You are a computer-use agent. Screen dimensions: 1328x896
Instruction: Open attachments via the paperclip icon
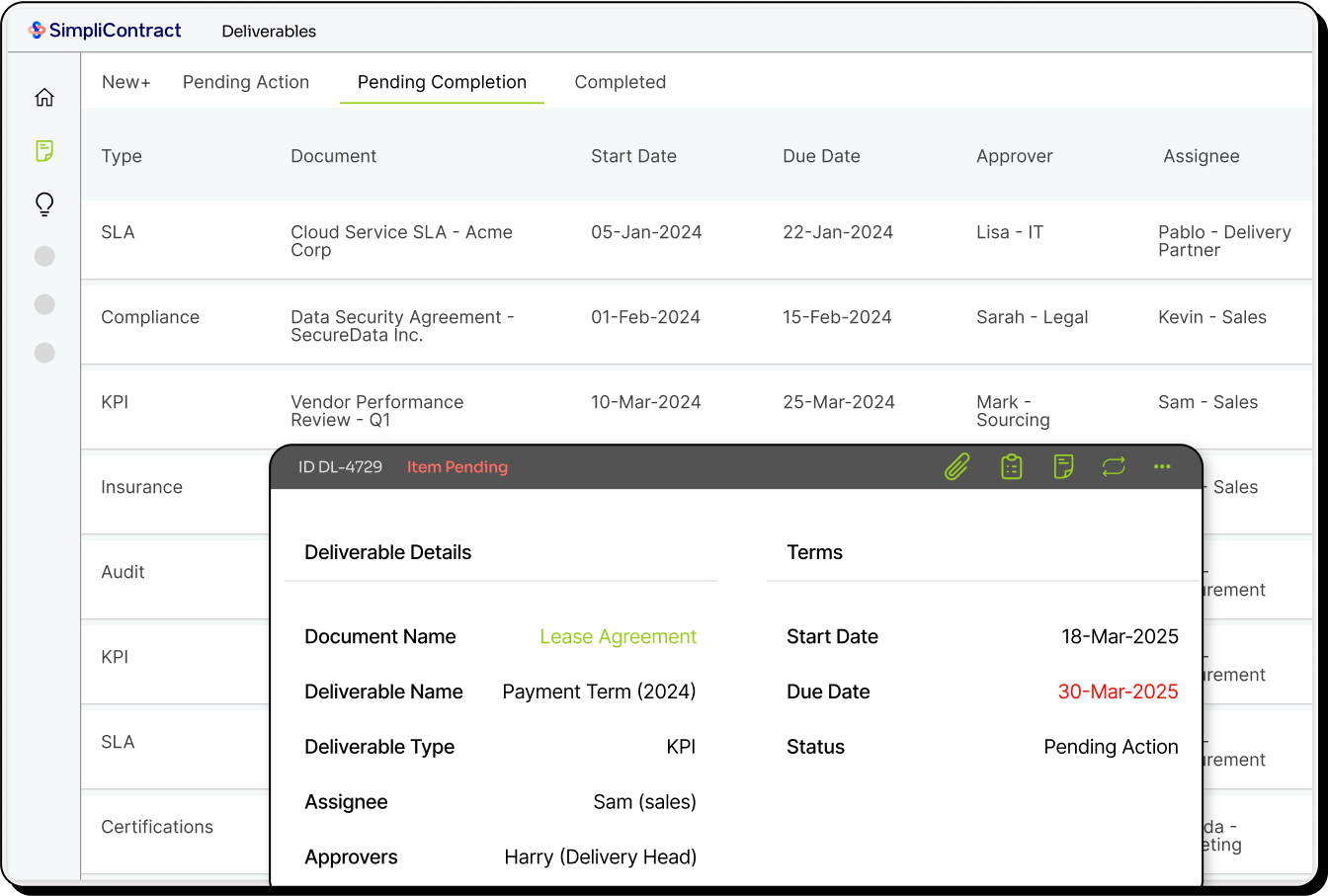(955, 466)
